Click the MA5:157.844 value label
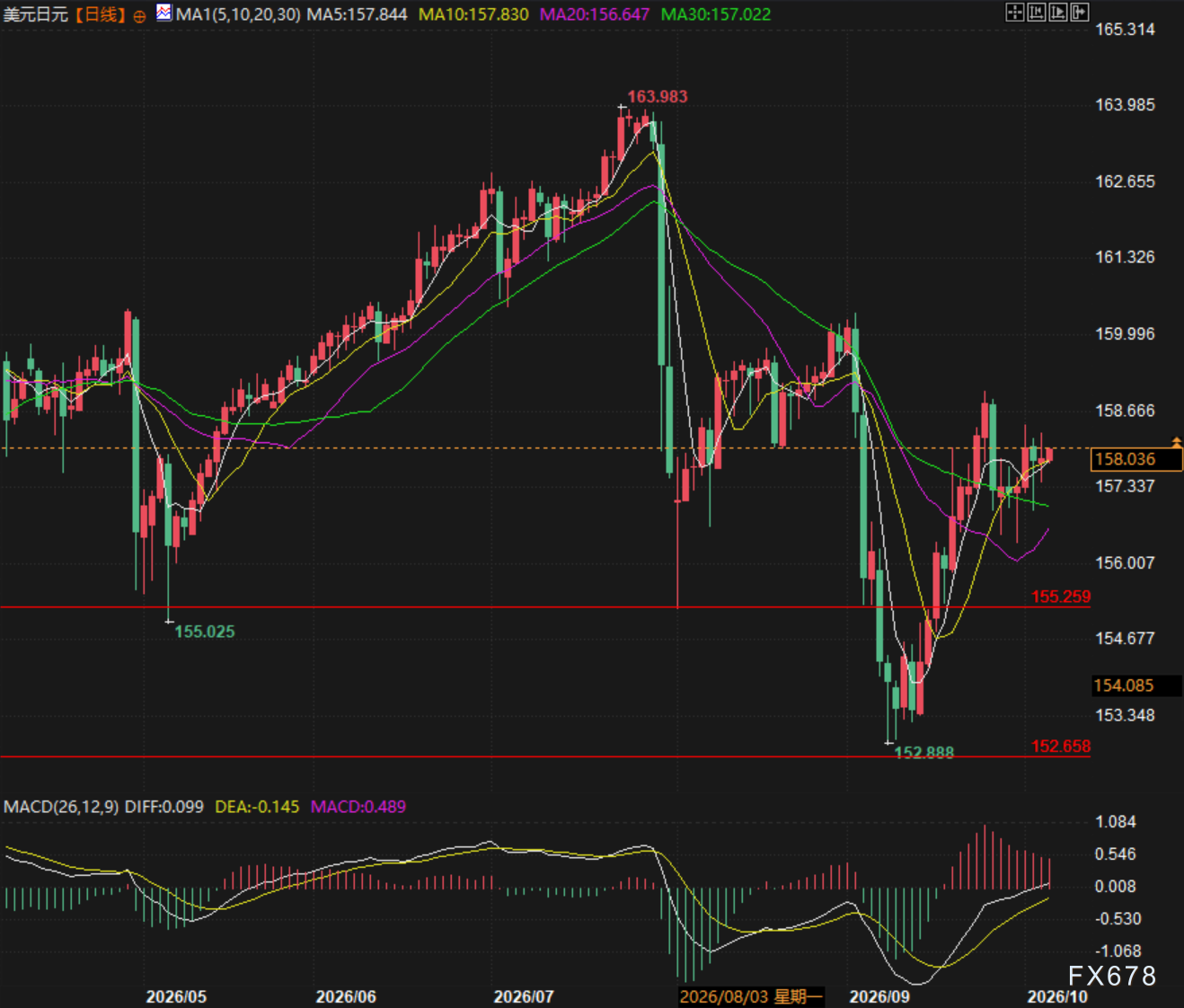This screenshot has height=1008, width=1184. point(358,14)
